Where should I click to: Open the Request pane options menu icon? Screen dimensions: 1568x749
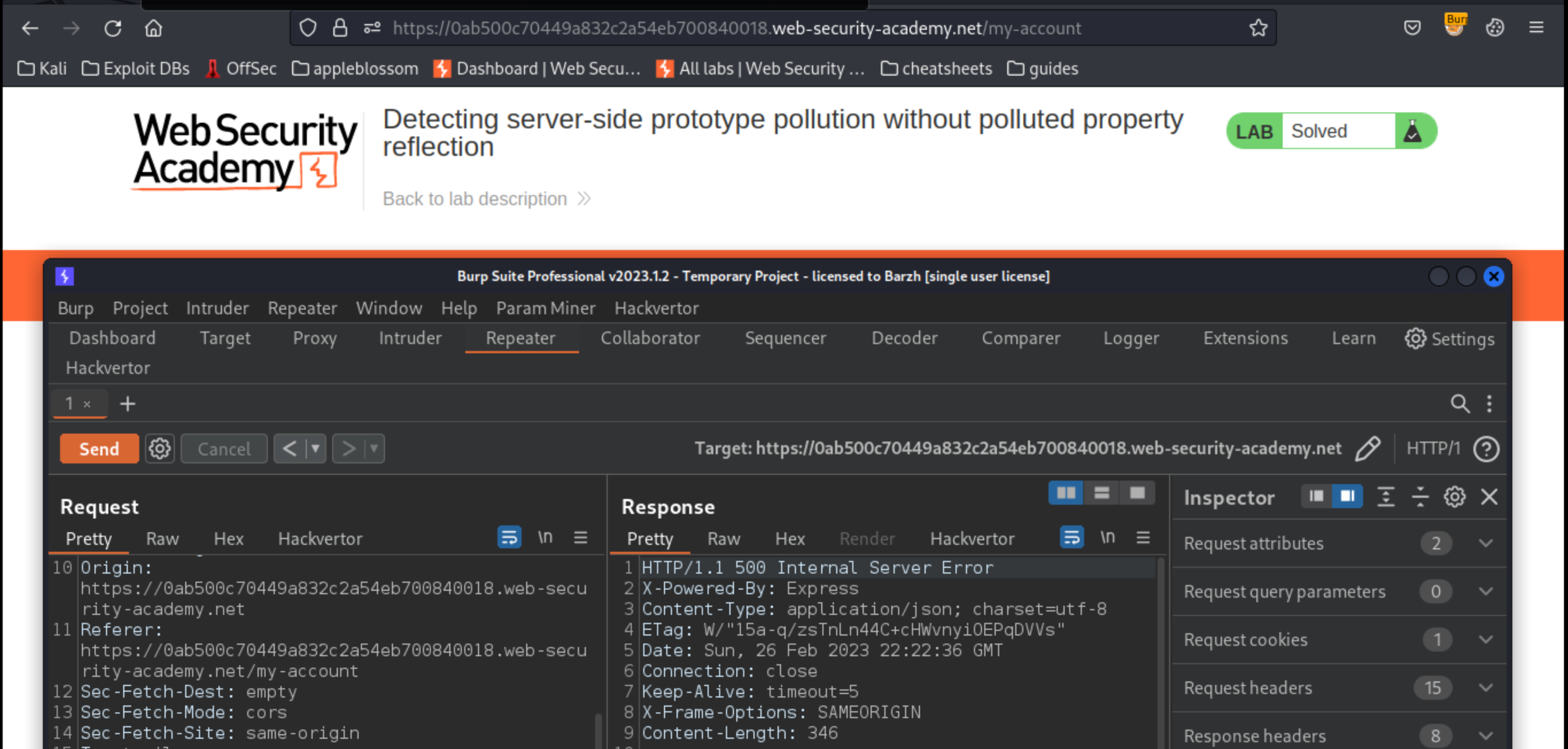[581, 538]
